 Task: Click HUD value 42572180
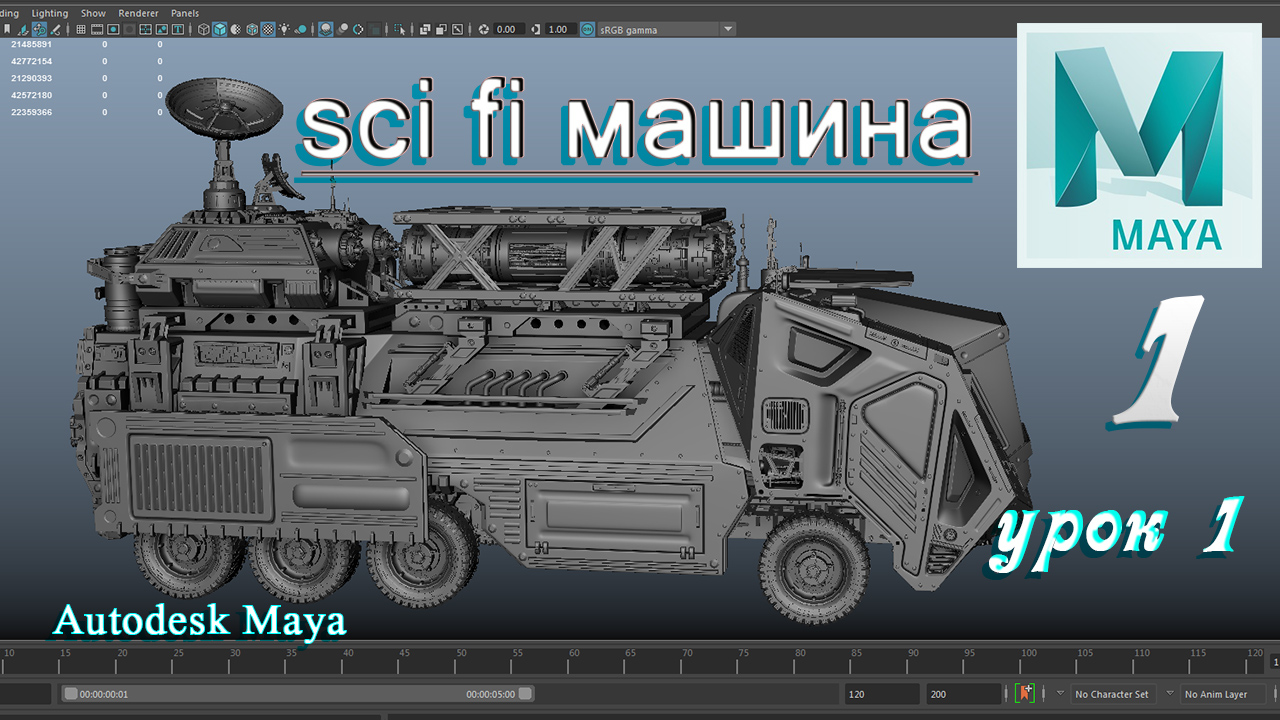pyautogui.click(x=31, y=95)
